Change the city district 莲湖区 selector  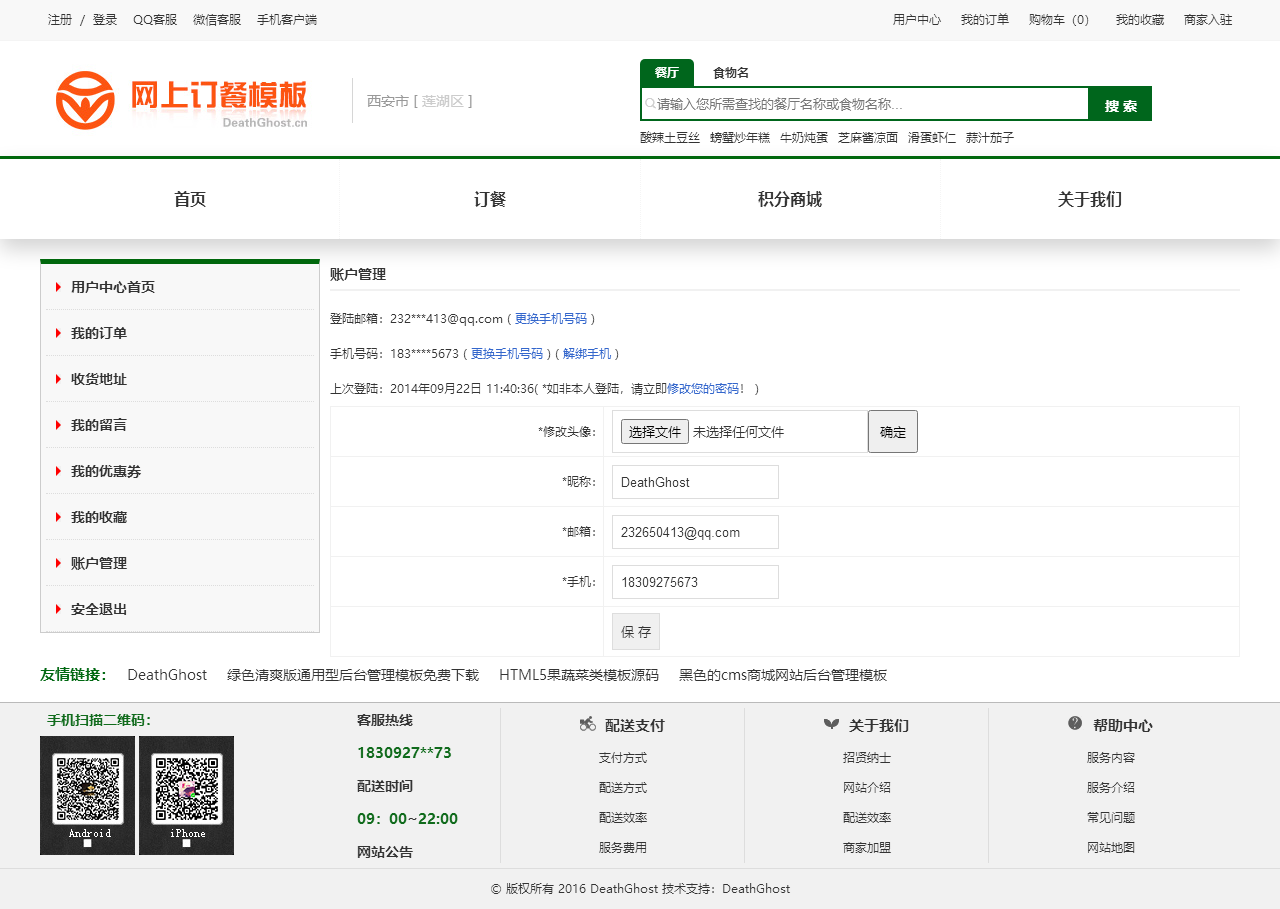pyautogui.click(x=441, y=101)
